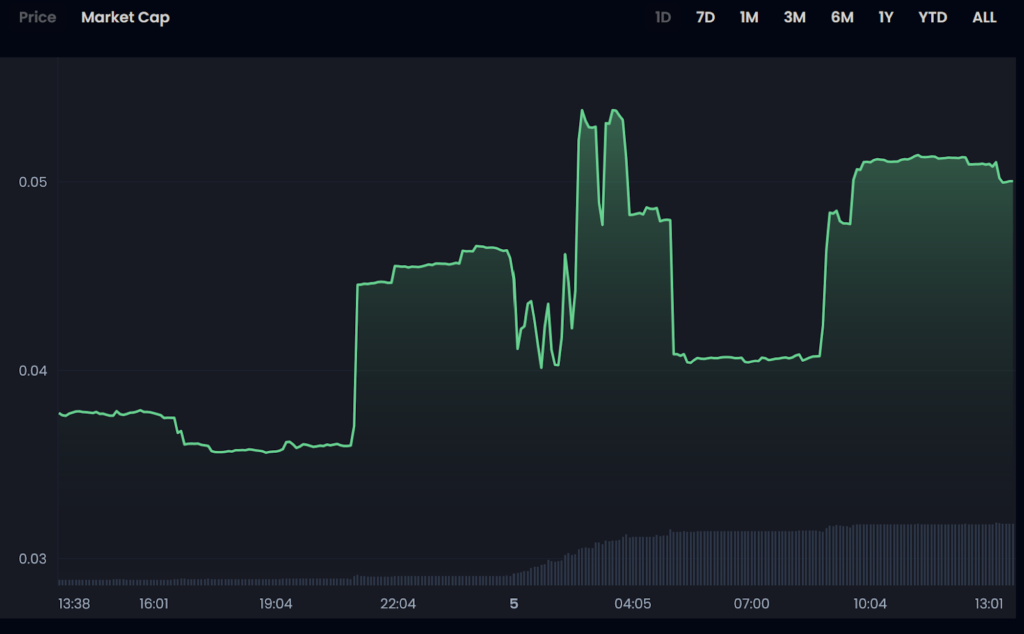This screenshot has height=634, width=1024.
Task: Select the 1D time range
Action: 662,18
